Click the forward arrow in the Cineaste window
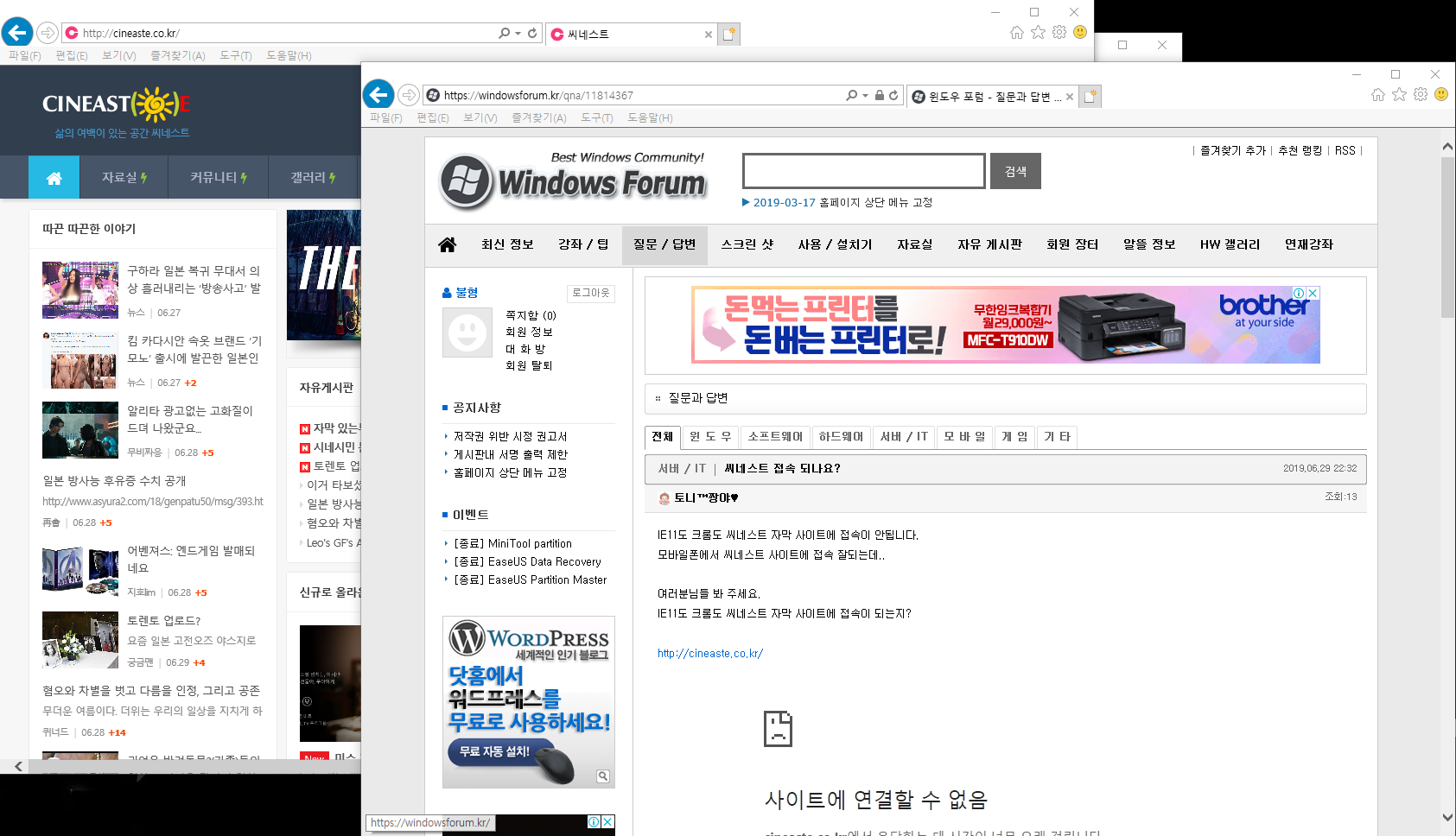This screenshot has height=836, width=1456. (48, 33)
